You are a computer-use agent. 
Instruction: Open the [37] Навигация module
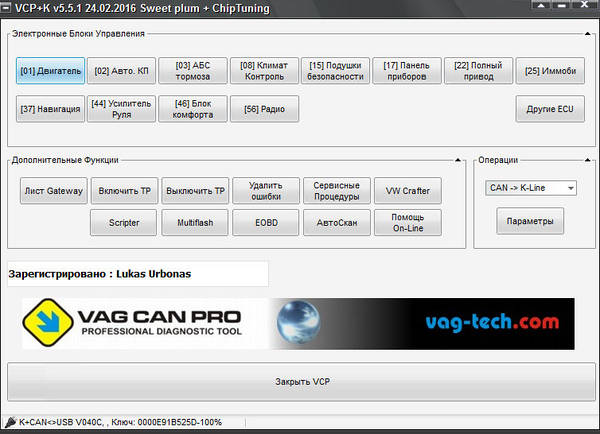pos(52,108)
